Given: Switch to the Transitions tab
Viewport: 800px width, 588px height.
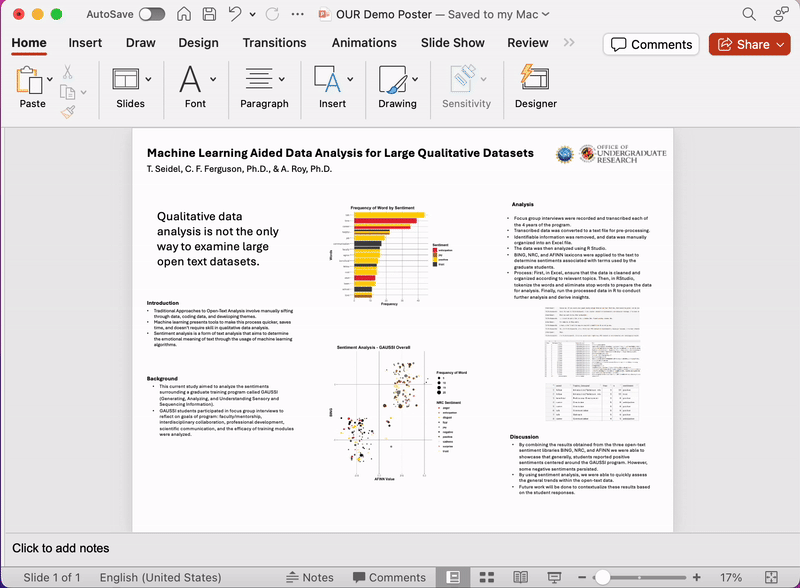Looking at the screenshot, I should point(274,43).
